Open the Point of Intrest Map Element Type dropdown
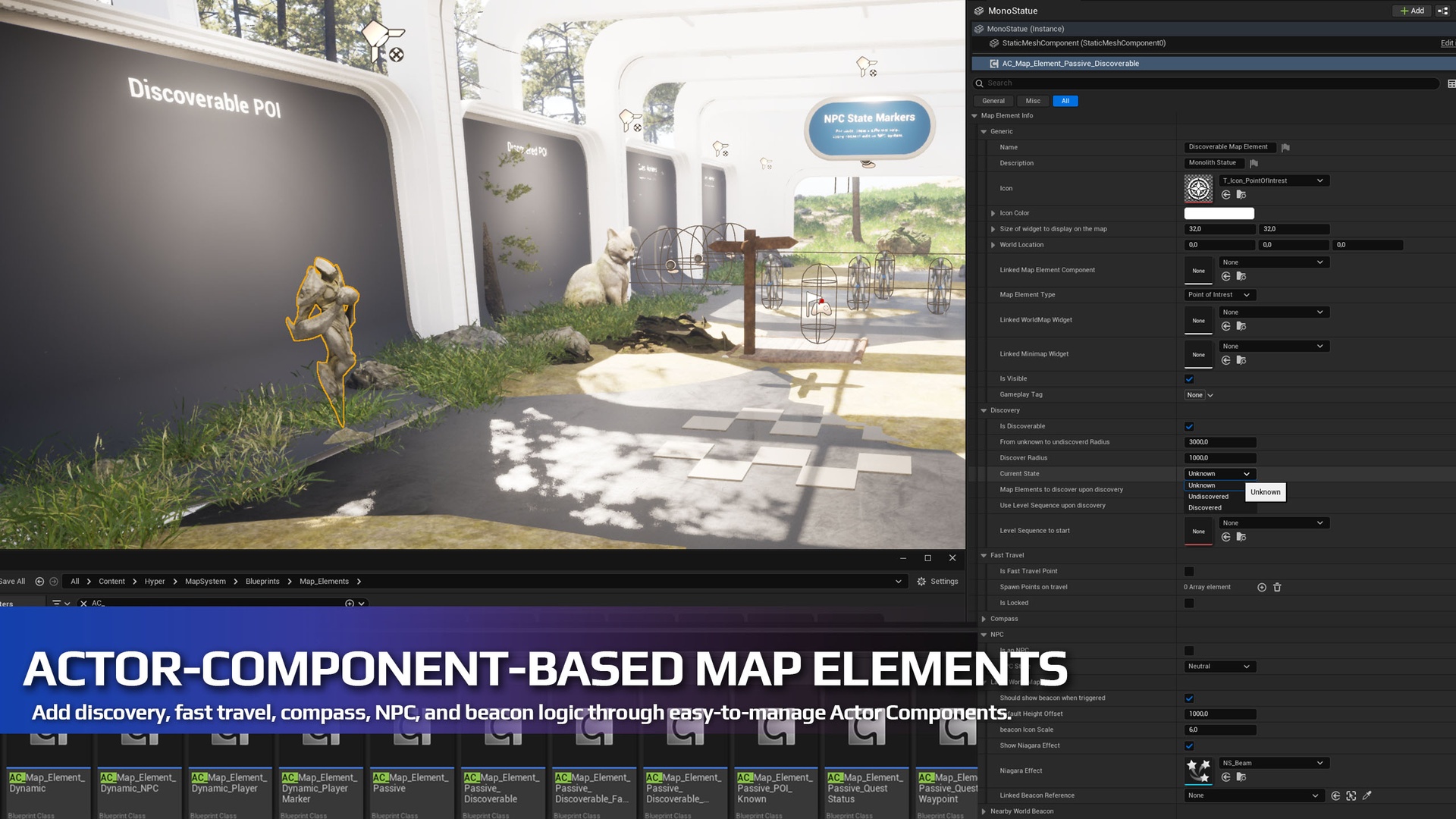The width and height of the screenshot is (1456, 819). [x=1219, y=294]
